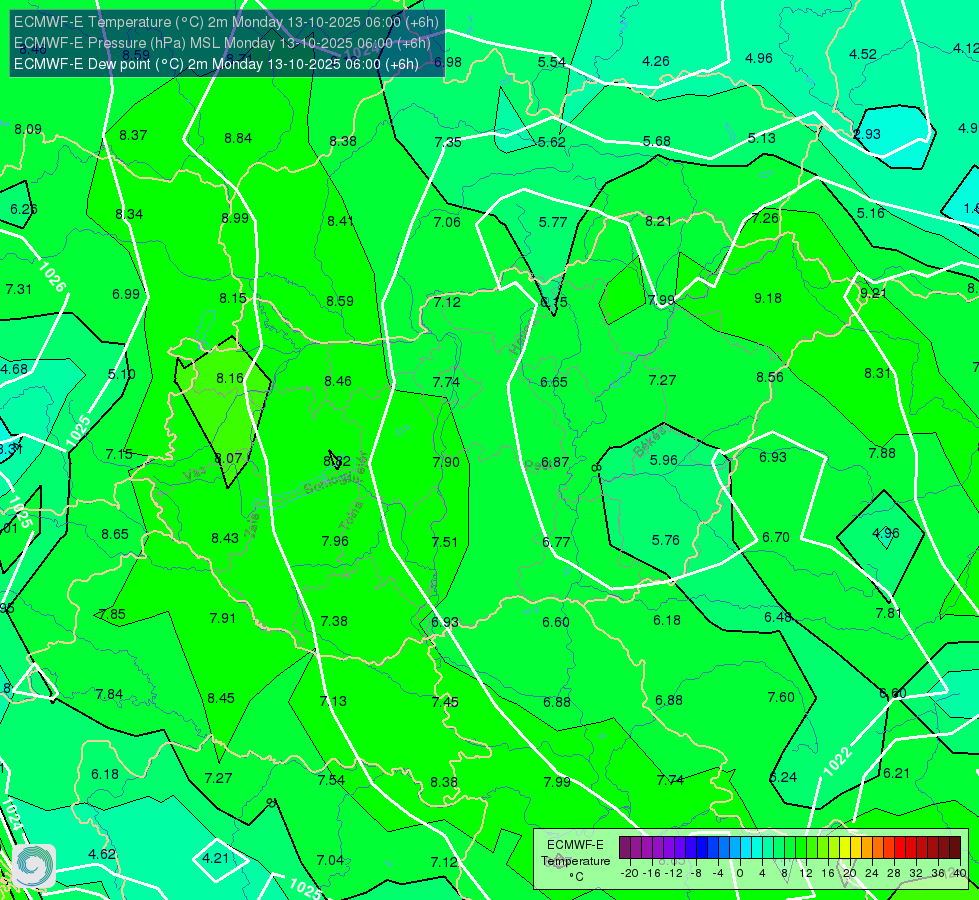Screen dimensions: 979x900
Task: Click the -20 tick on the temperature legend
Action: (x=629, y=873)
